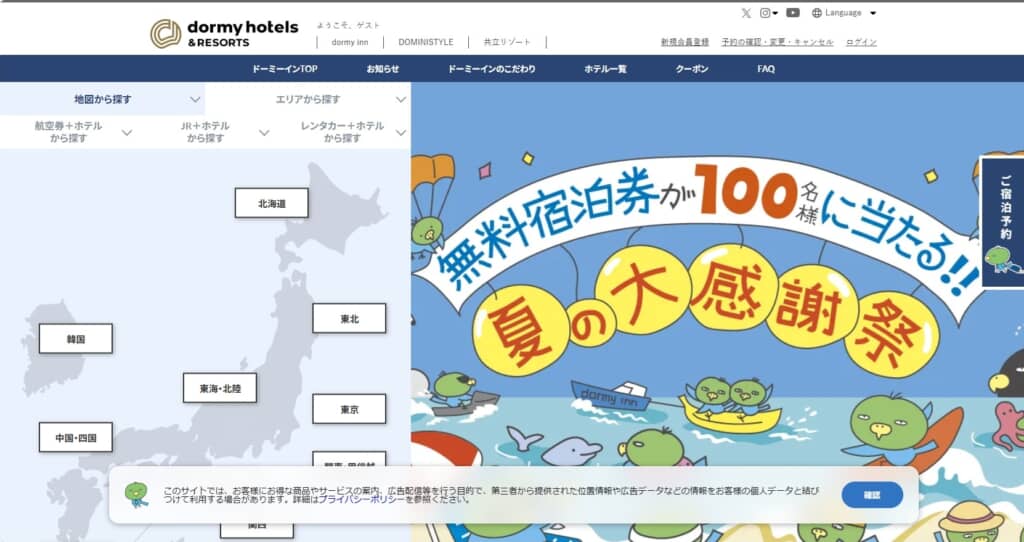Open the YouTube icon link

793,13
